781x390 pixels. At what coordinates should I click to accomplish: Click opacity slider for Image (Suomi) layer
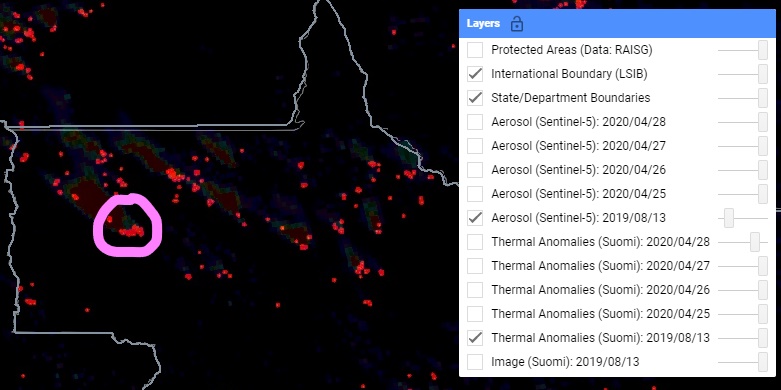point(743,362)
